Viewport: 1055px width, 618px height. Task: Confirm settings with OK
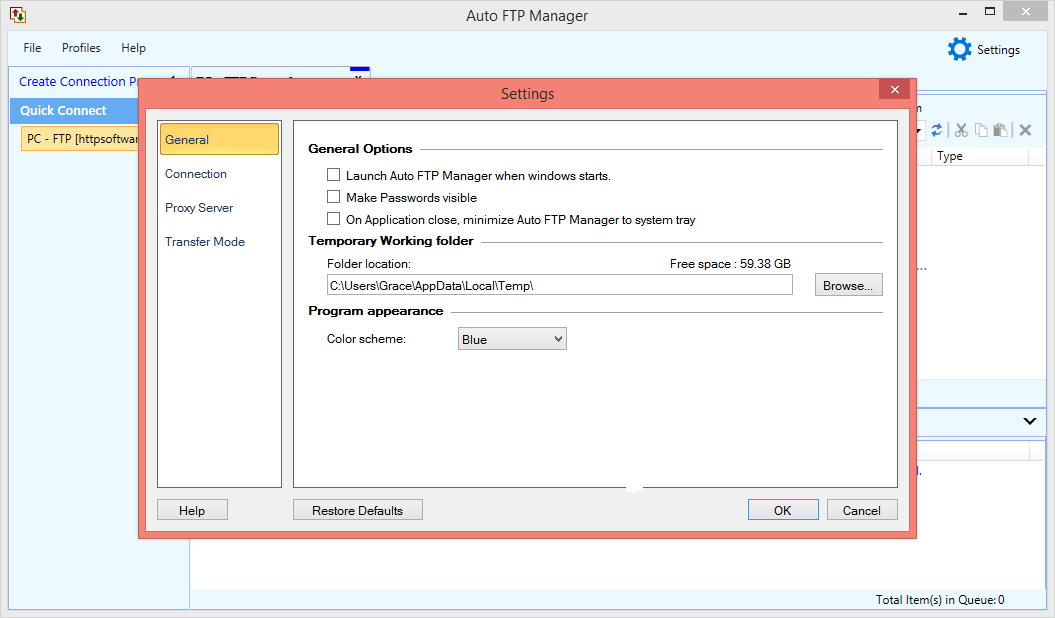coord(783,509)
